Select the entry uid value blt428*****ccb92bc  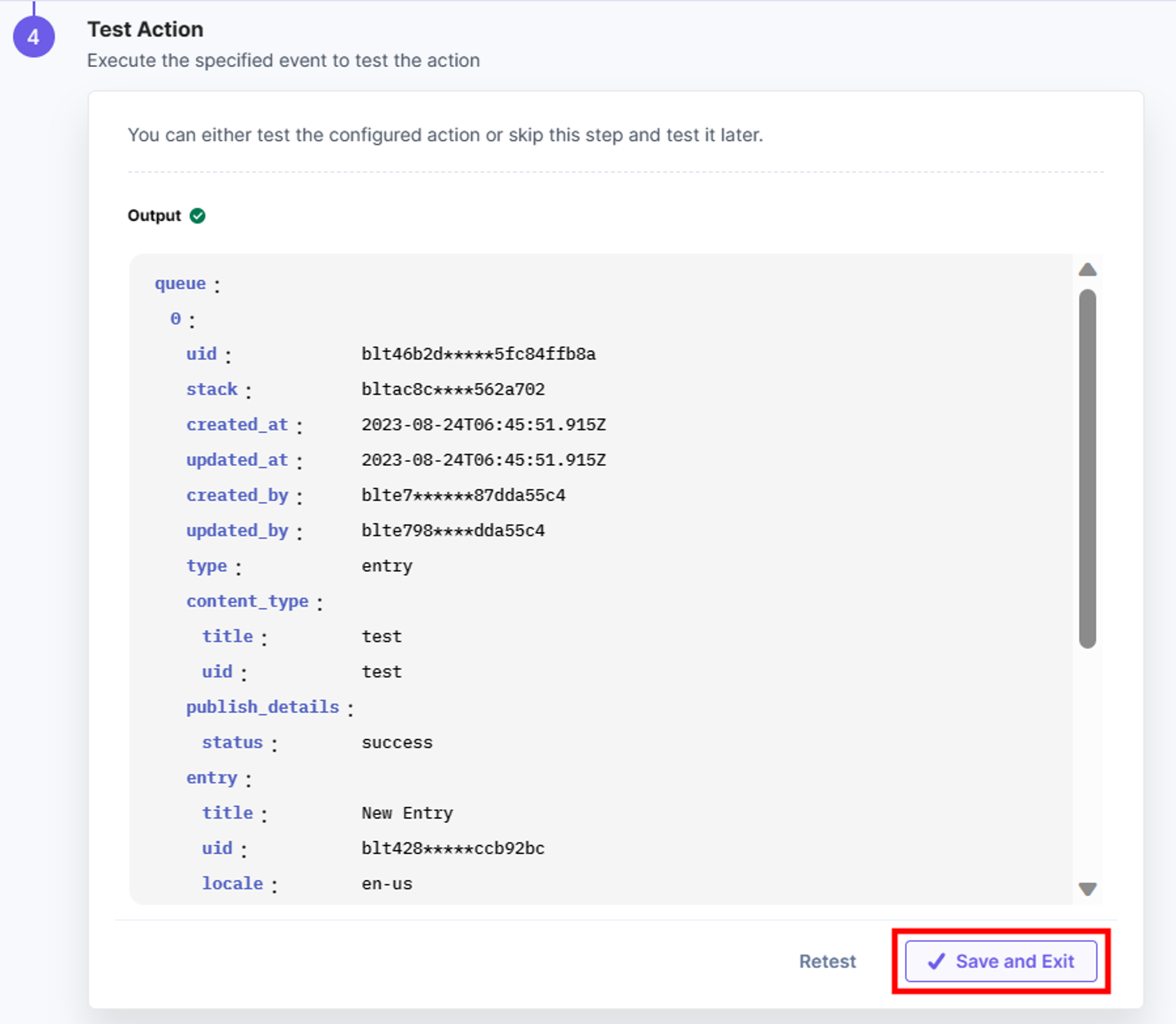[x=453, y=848]
